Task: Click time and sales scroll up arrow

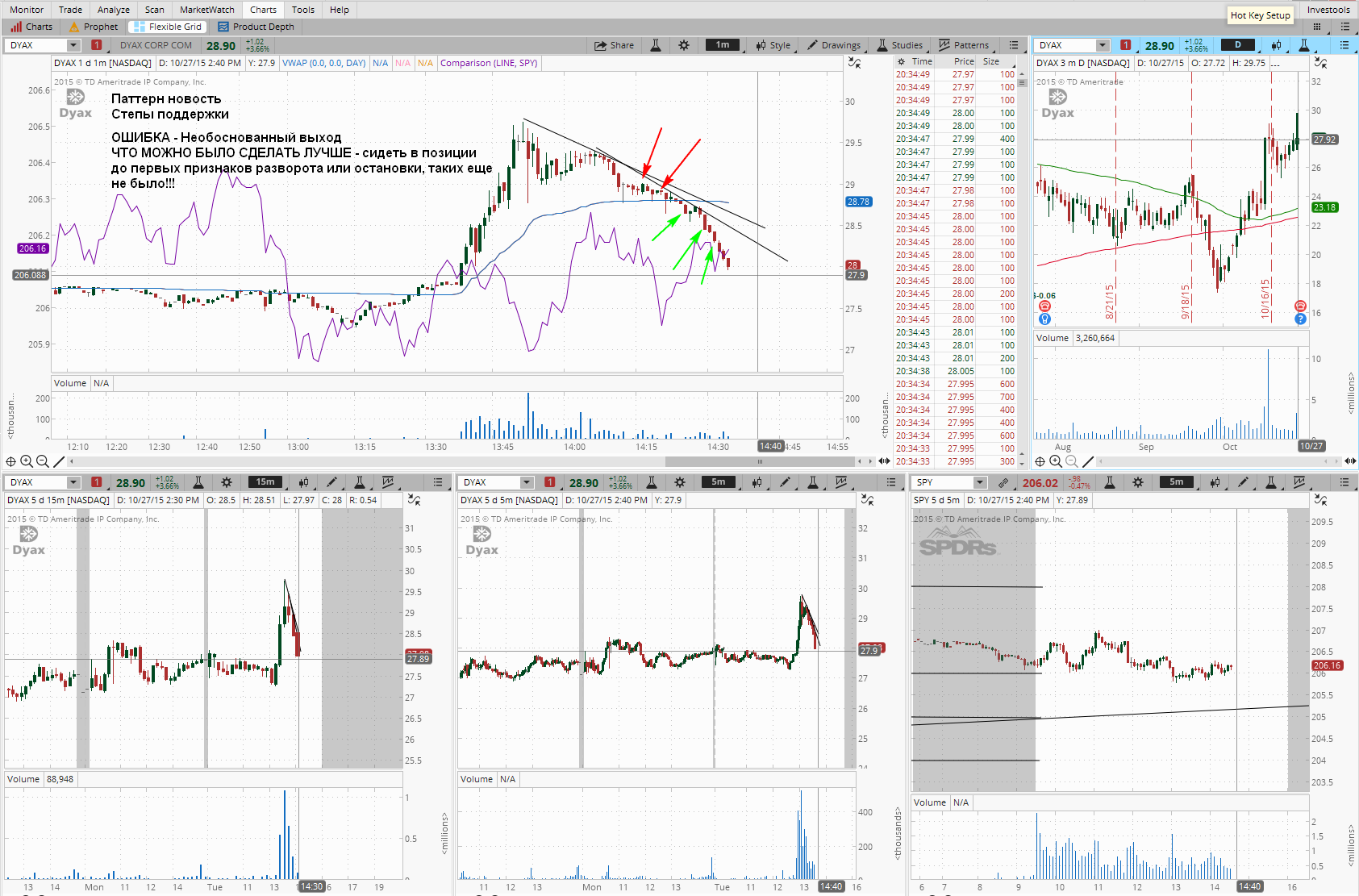Action: pyautogui.click(x=1022, y=73)
